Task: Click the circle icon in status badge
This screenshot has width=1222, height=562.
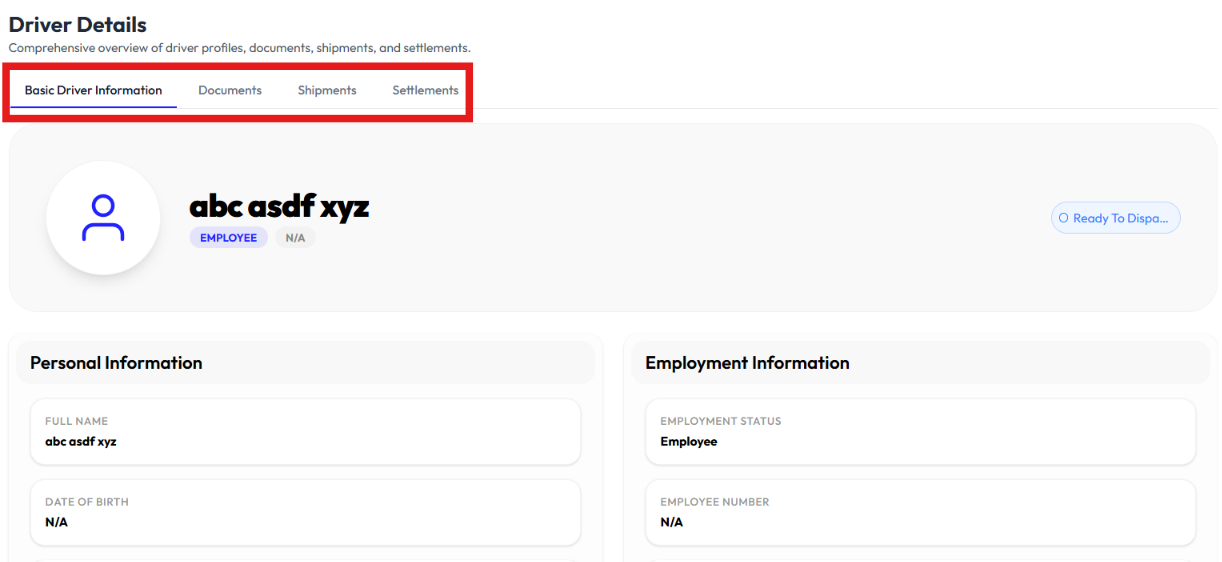Action: 1063,218
